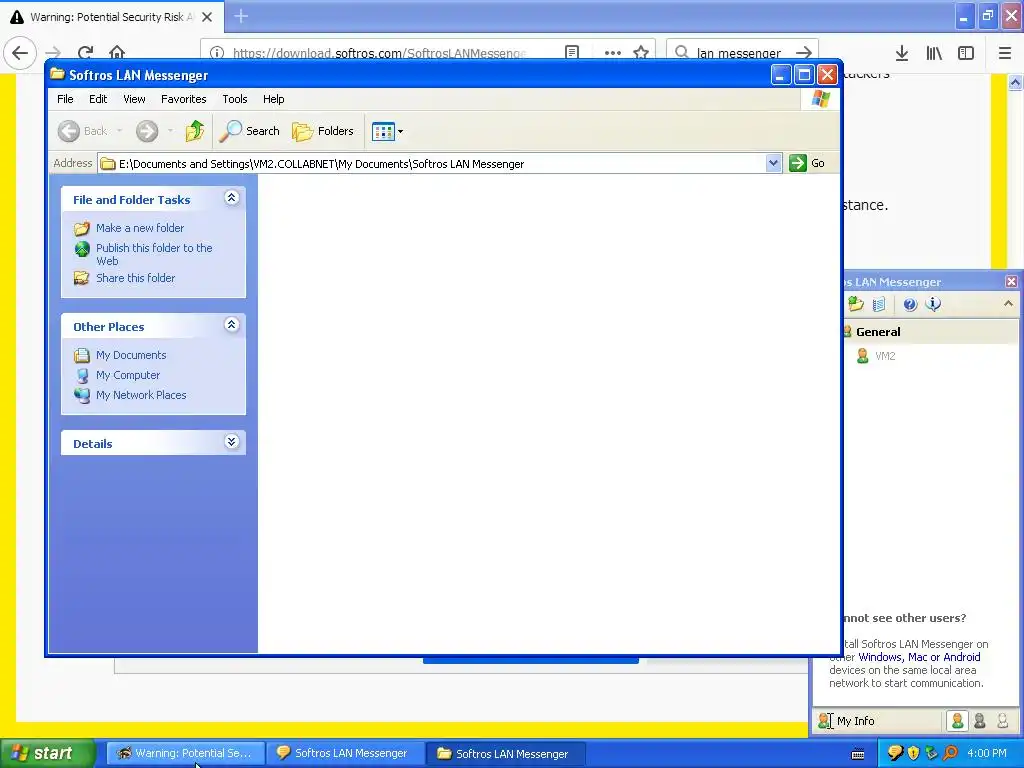Collapse the File and Folder Tasks panel
Viewport: 1024px width, 768px height.
(231, 198)
